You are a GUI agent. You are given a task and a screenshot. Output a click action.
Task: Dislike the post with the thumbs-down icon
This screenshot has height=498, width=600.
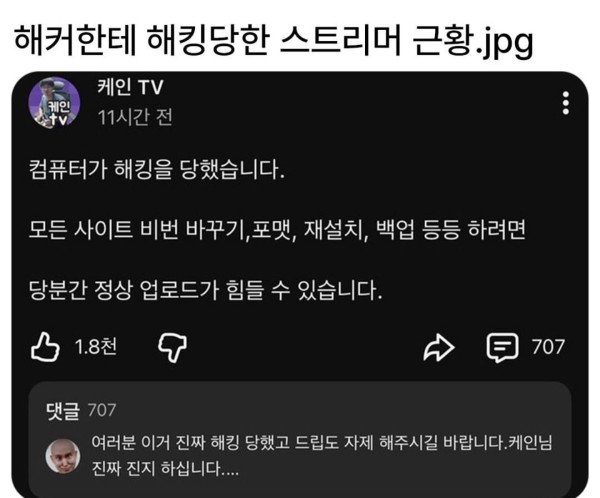tap(173, 347)
